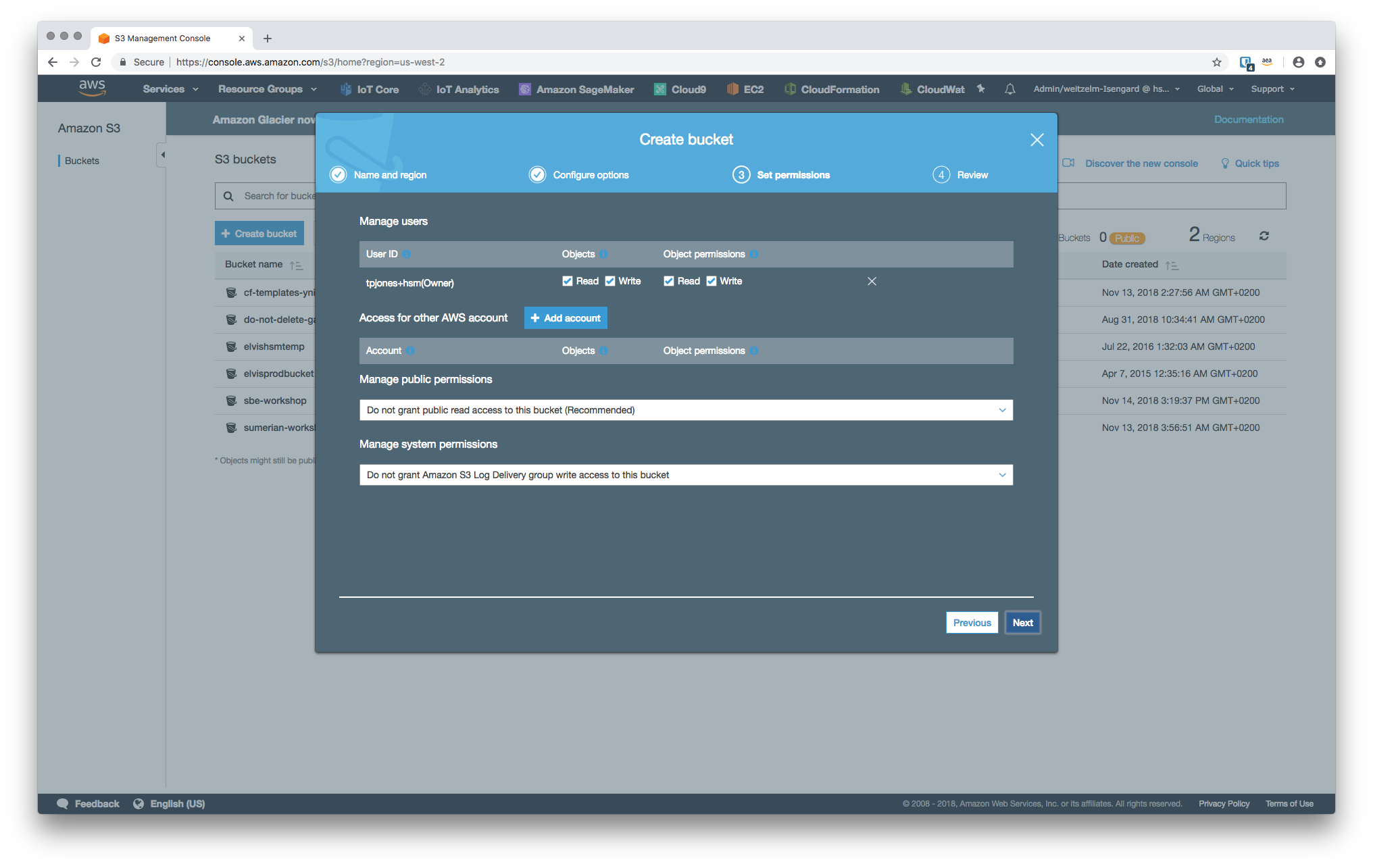Screen dimensions: 1373x868
Task: Select Buckets in sidebar
Action: click(x=82, y=161)
